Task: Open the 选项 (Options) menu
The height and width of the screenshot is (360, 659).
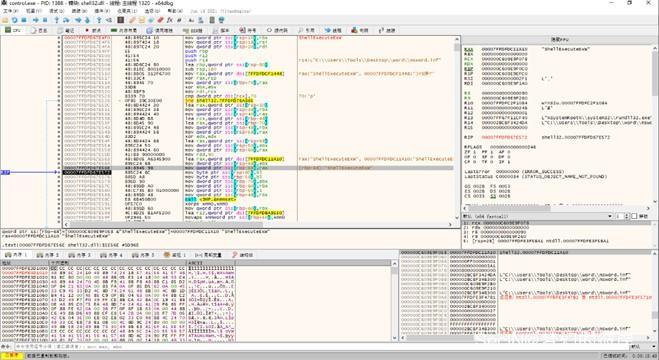Action: pos(152,11)
